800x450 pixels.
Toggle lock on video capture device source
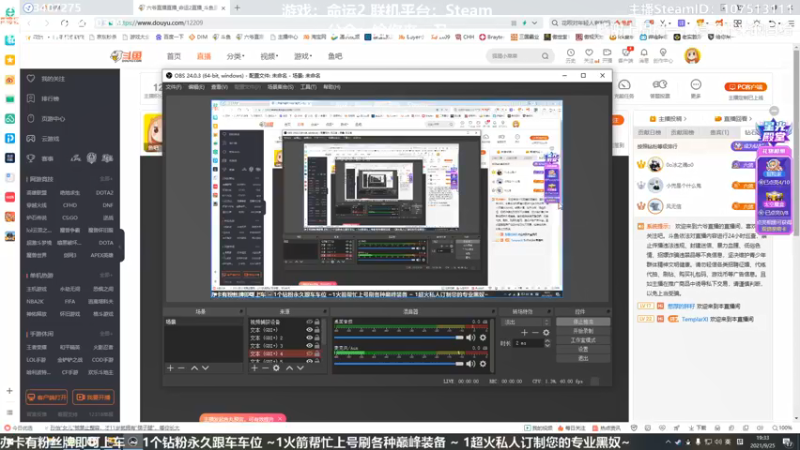tap(317, 322)
